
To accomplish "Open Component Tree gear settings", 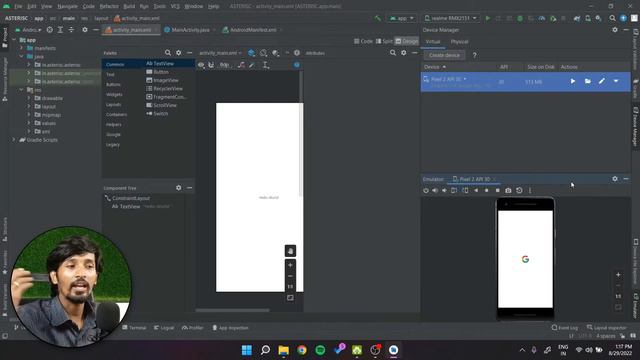I will click(178, 188).
